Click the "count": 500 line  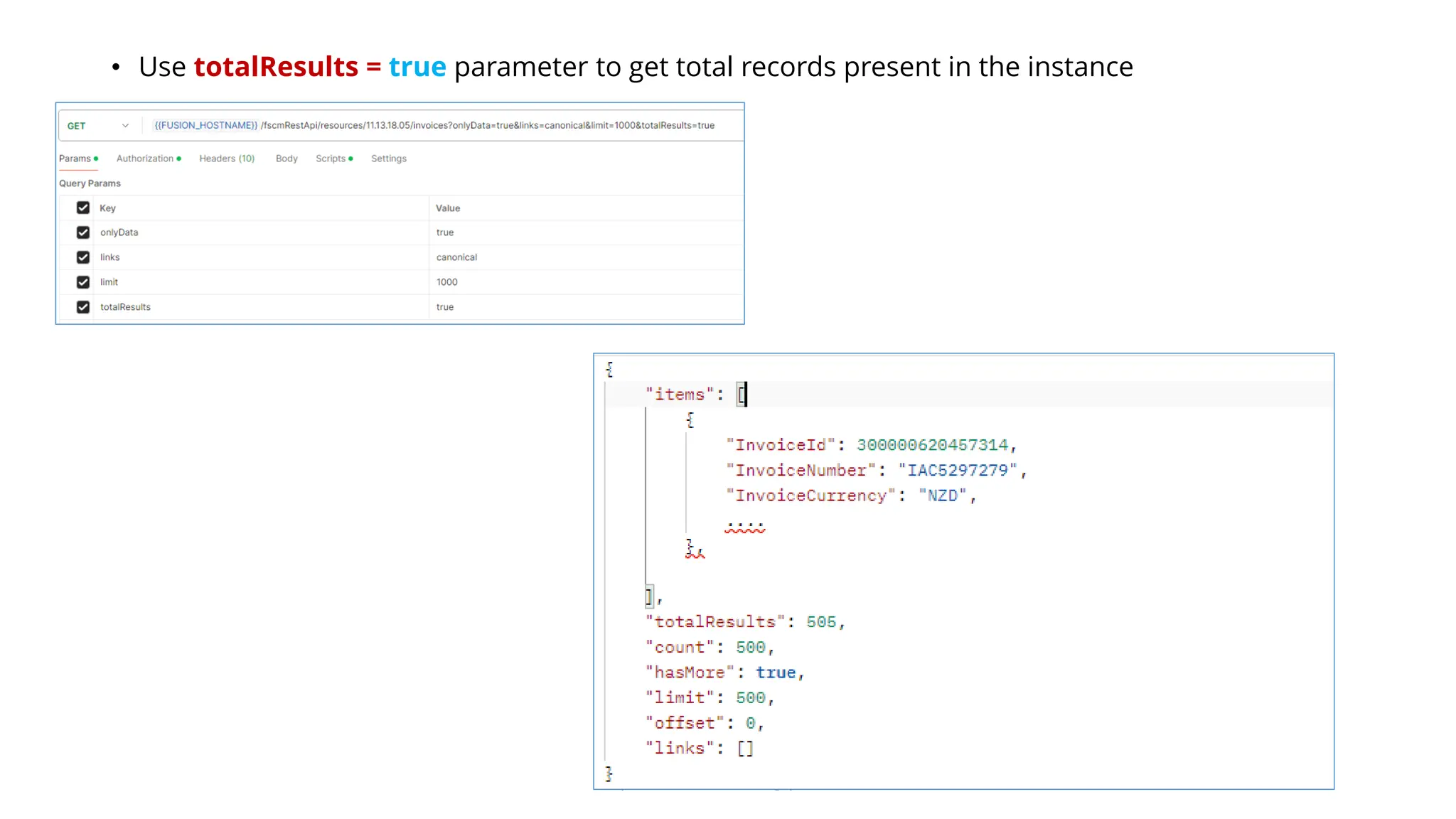point(709,648)
